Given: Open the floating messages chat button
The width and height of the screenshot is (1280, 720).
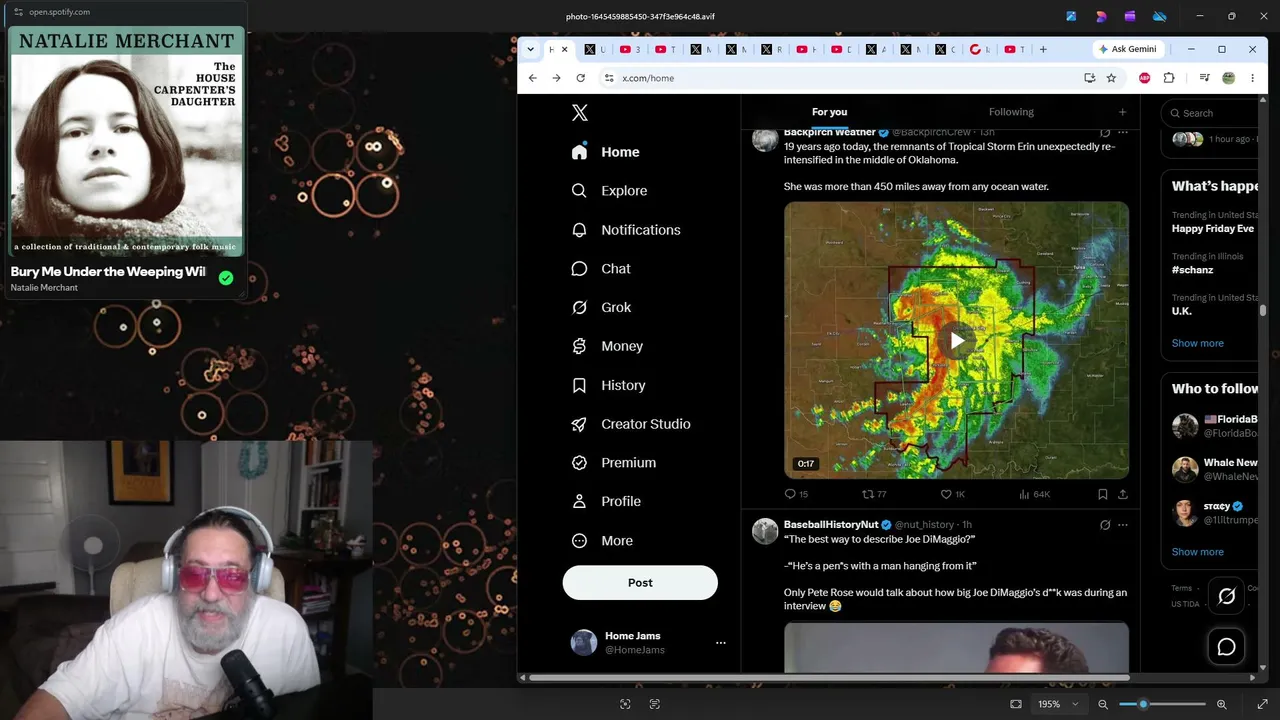Looking at the screenshot, I should [1227, 646].
